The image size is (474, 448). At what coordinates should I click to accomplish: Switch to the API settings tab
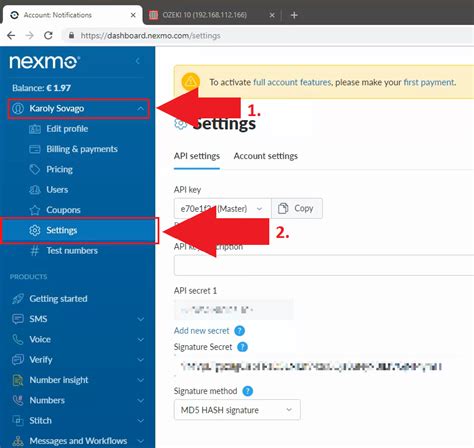pos(197,156)
